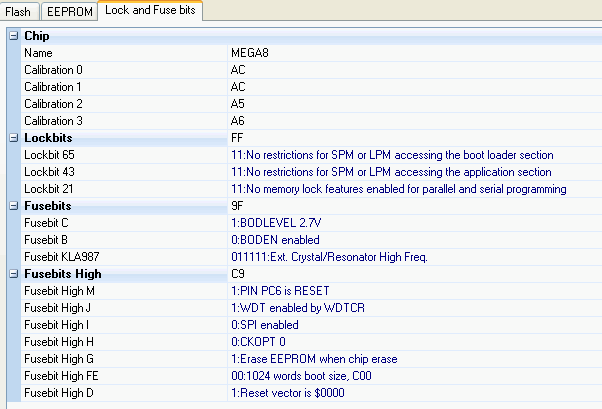The width and height of the screenshot is (602, 409).
Task: Open Lockbit 43 application section setting
Action: 415,172
